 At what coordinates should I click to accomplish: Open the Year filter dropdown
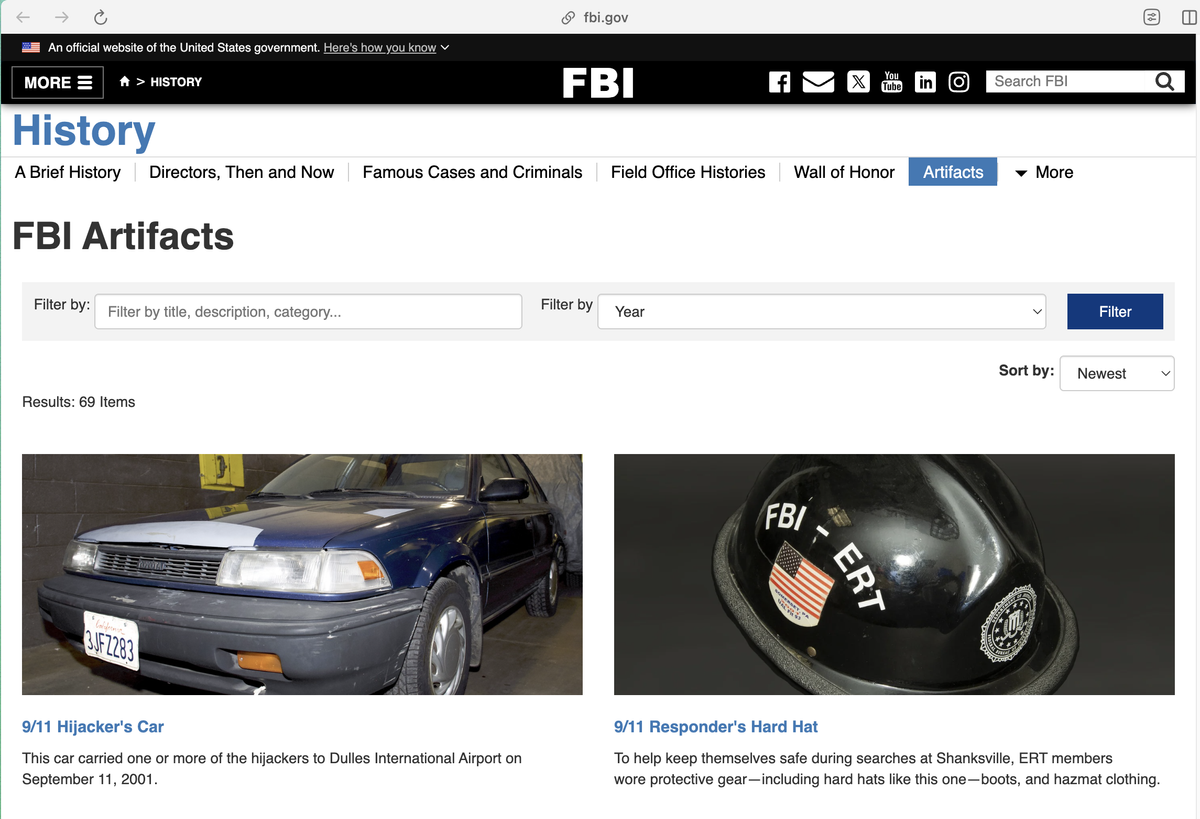(x=822, y=312)
